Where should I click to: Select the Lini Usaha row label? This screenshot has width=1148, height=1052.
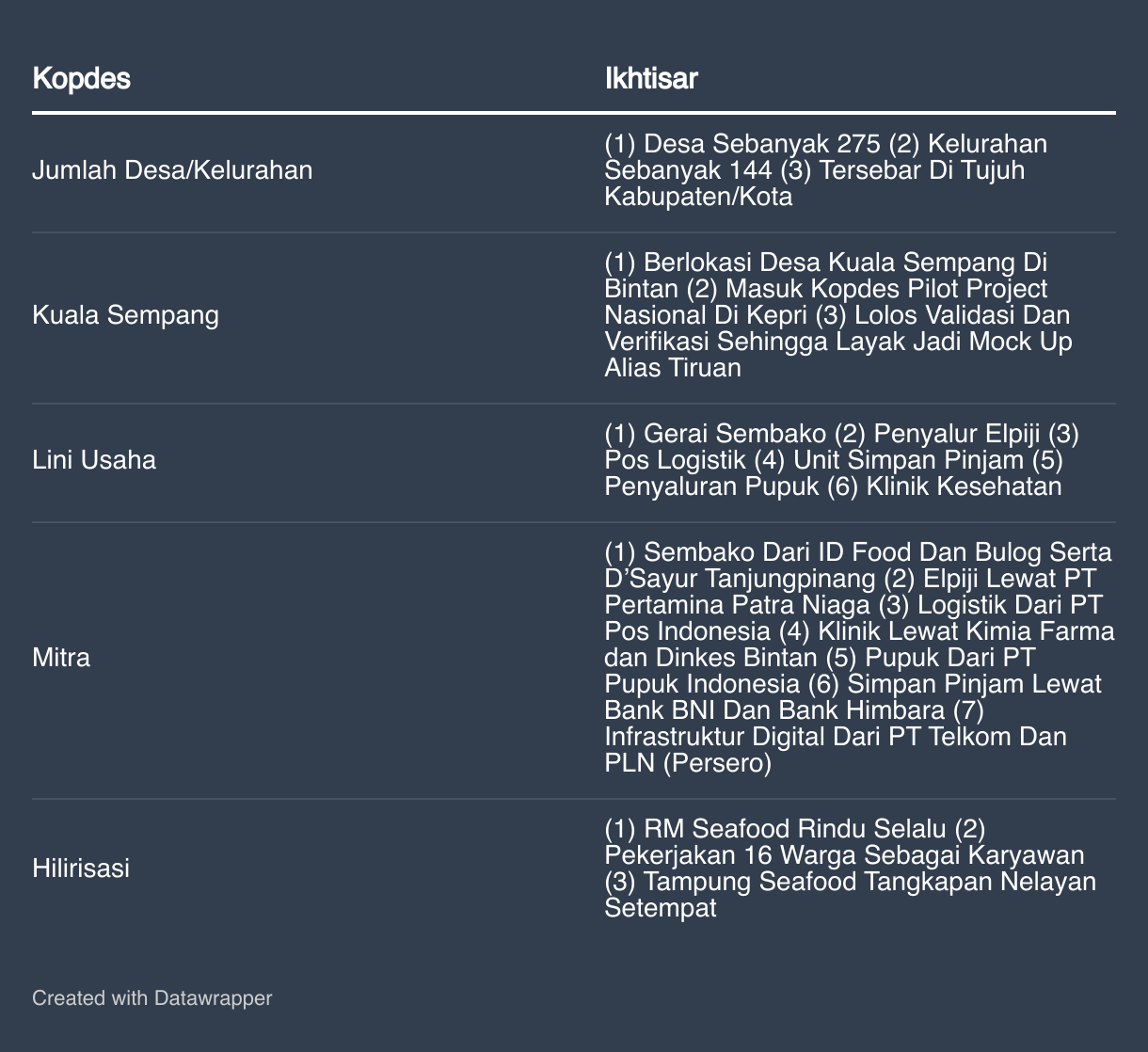coord(94,460)
